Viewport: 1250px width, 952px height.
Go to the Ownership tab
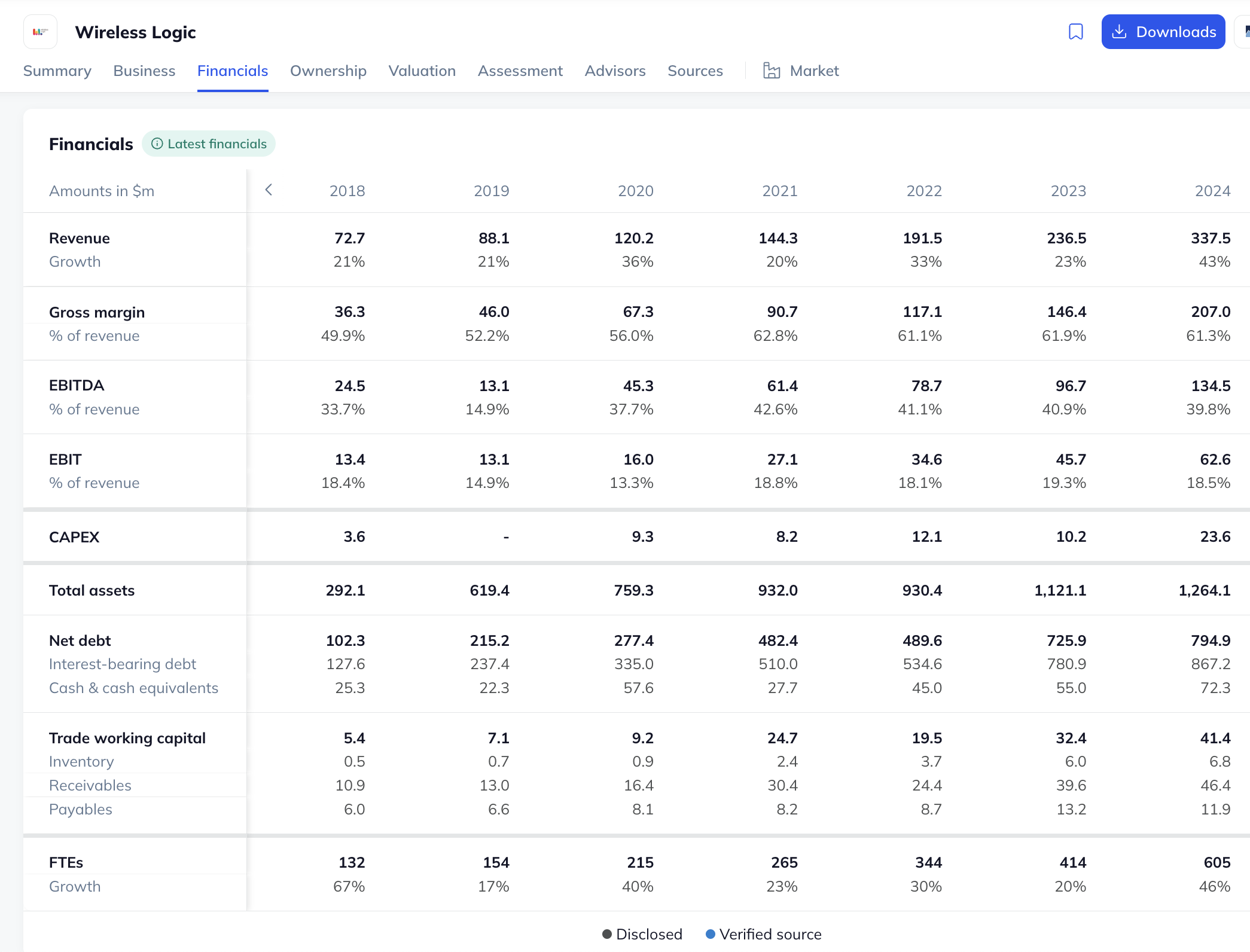click(x=328, y=71)
